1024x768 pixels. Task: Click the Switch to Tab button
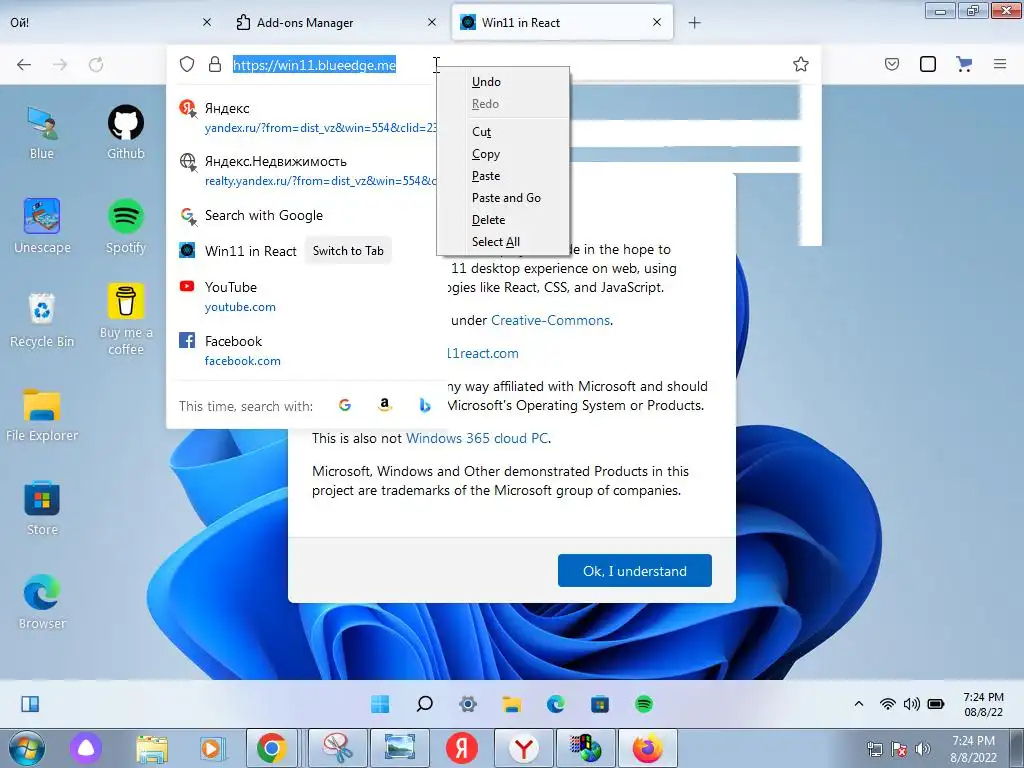click(x=348, y=251)
